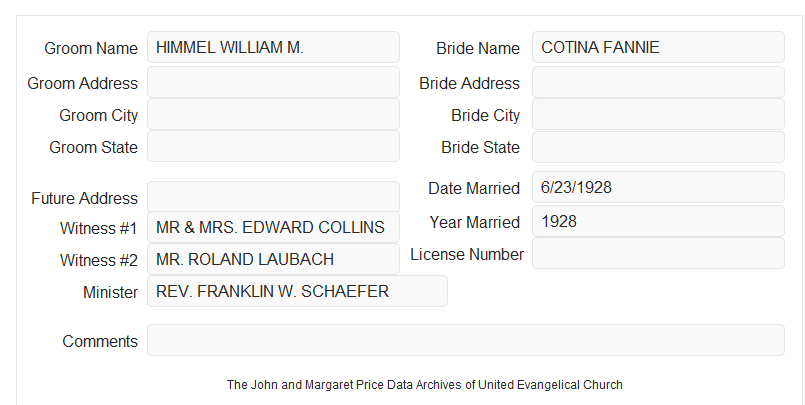Image resolution: width=805 pixels, height=405 pixels.
Task: Click into the Bride Address field
Action: [658, 82]
